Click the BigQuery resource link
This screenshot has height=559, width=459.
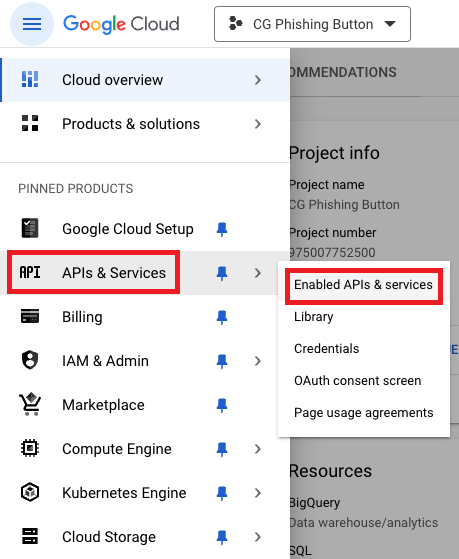point(315,503)
